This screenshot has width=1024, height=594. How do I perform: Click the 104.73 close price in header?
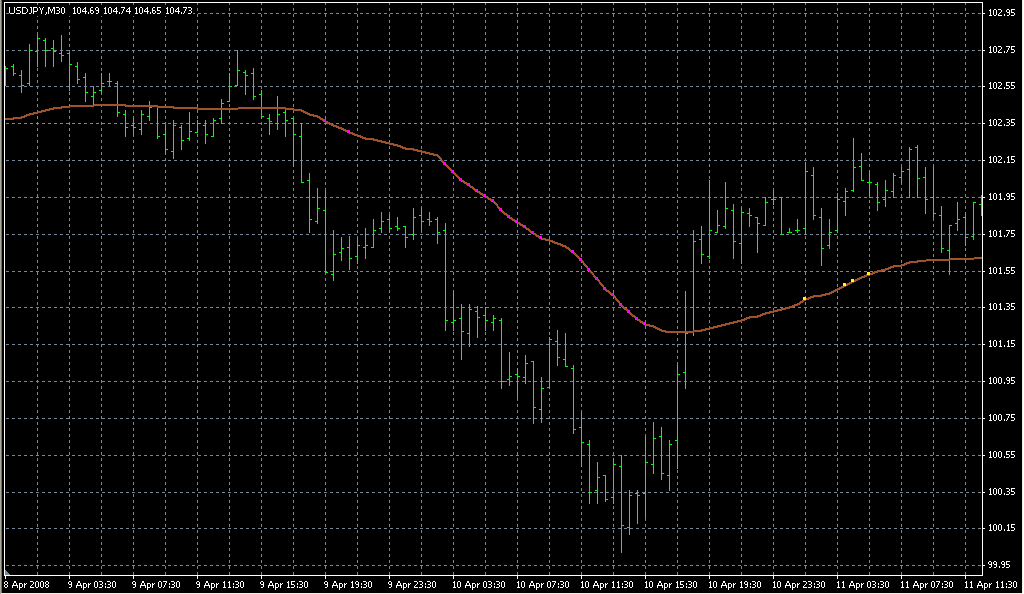[179, 11]
